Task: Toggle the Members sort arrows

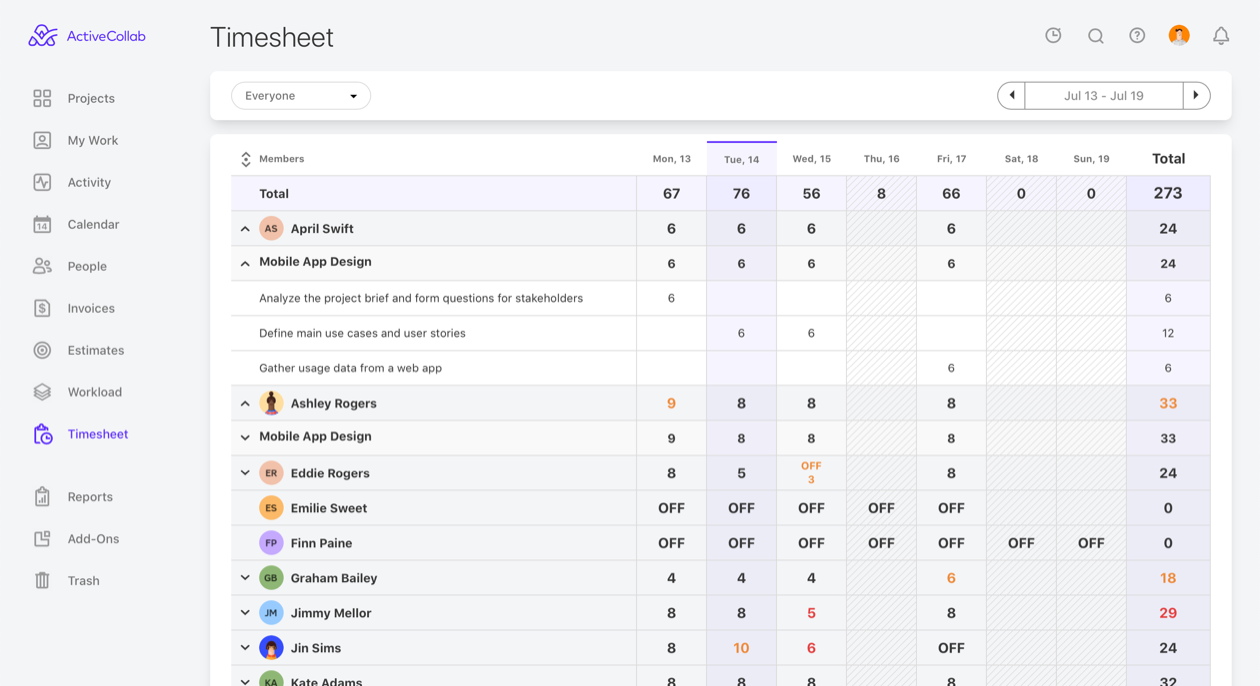Action: click(246, 159)
